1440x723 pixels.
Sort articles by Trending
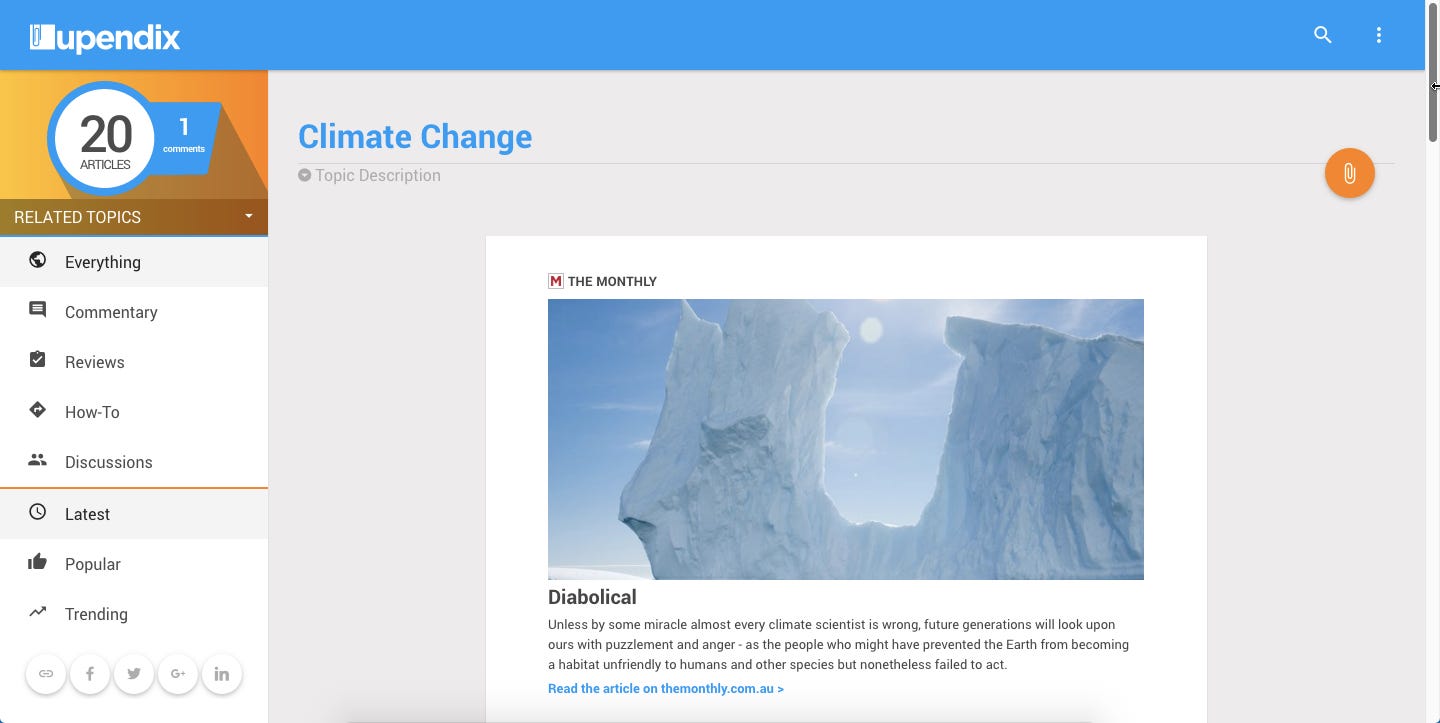[x=134, y=614]
